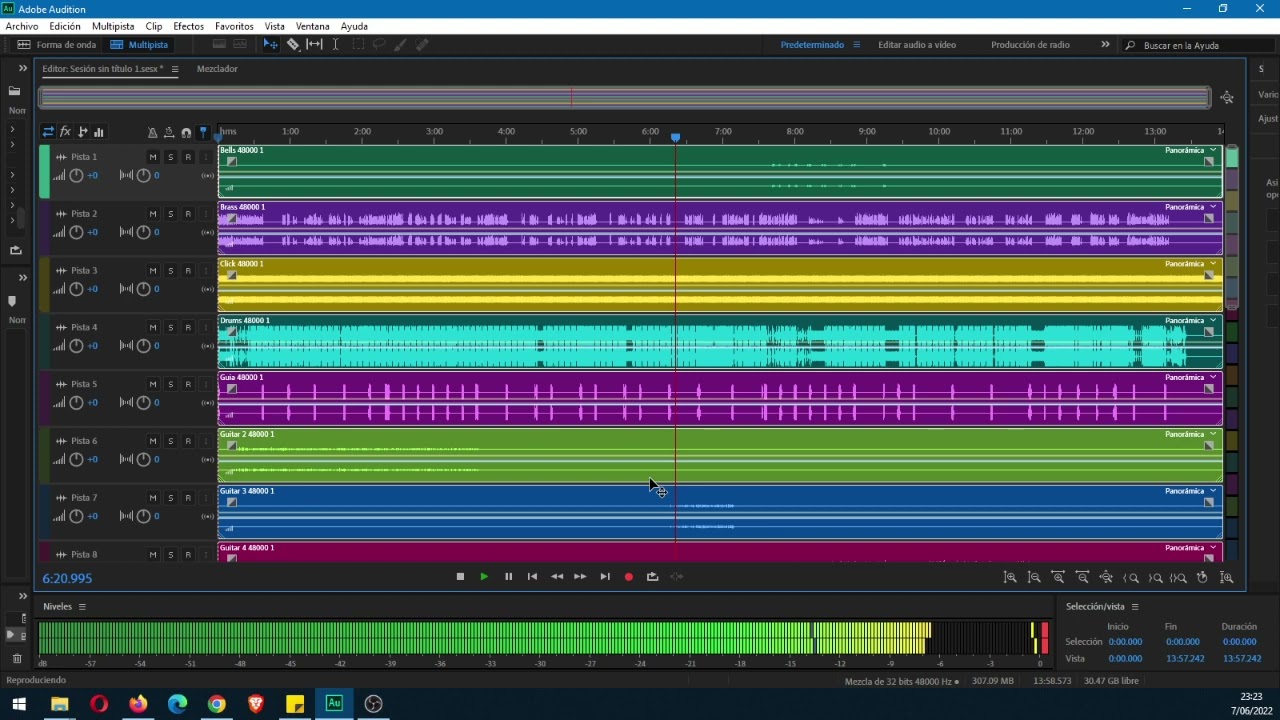1280x720 pixels.
Task: Open Selección/vista panel menu
Action: point(1135,607)
